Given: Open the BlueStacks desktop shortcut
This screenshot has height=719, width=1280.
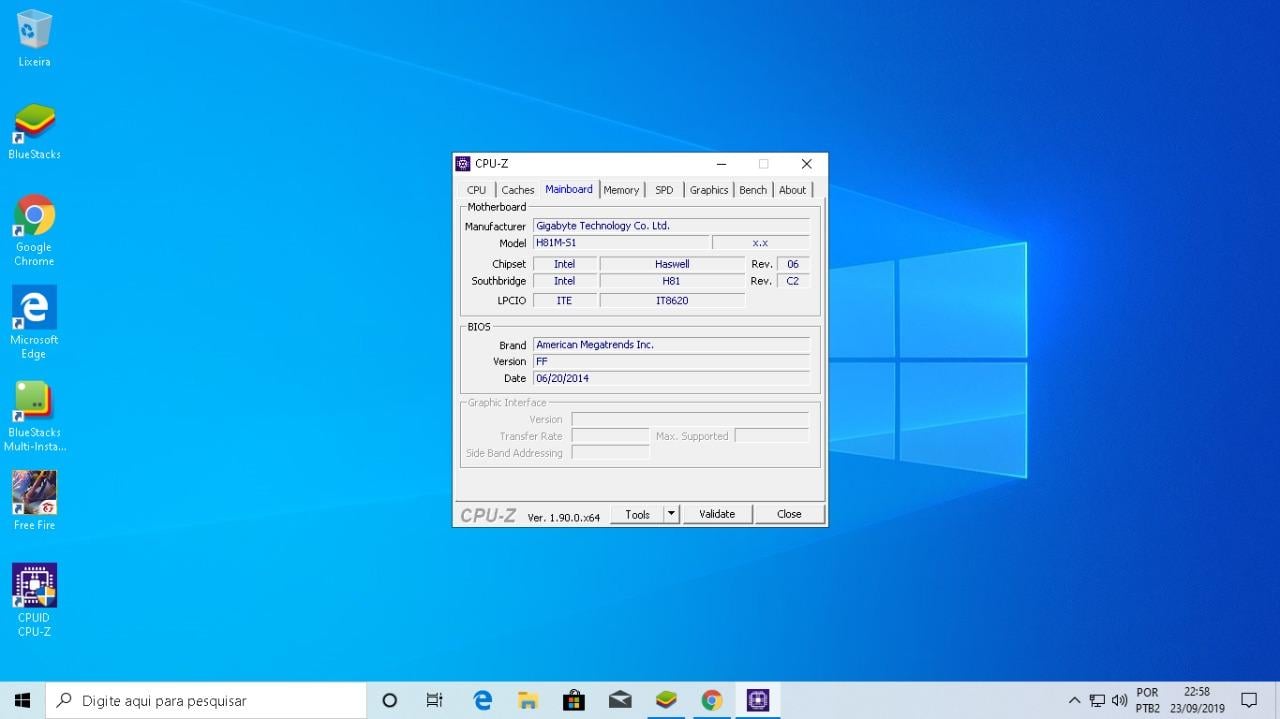Looking at the screenshot, I should tap(34, 131).
